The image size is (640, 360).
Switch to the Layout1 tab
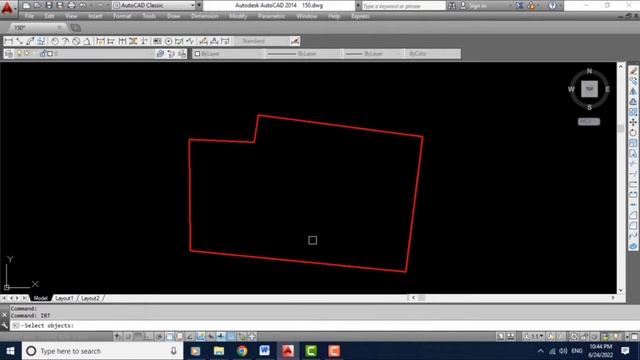click(x=64, y=298)
